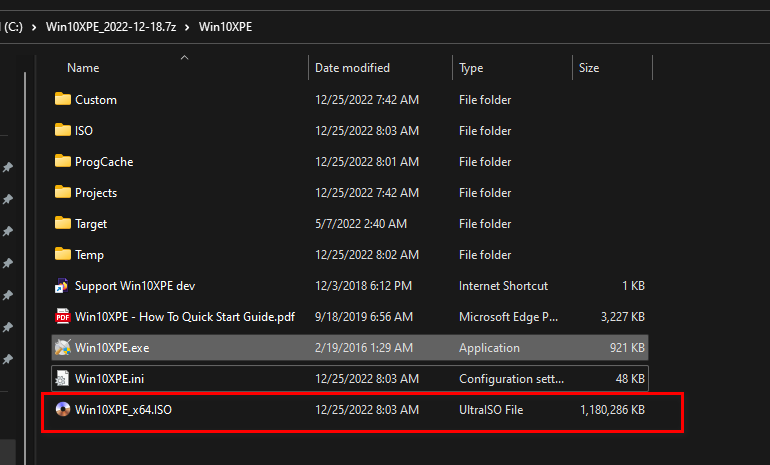Screen dimensions: 770x465
Task: Click '48 KB' size cell
Action: click(x=630, y=379)
